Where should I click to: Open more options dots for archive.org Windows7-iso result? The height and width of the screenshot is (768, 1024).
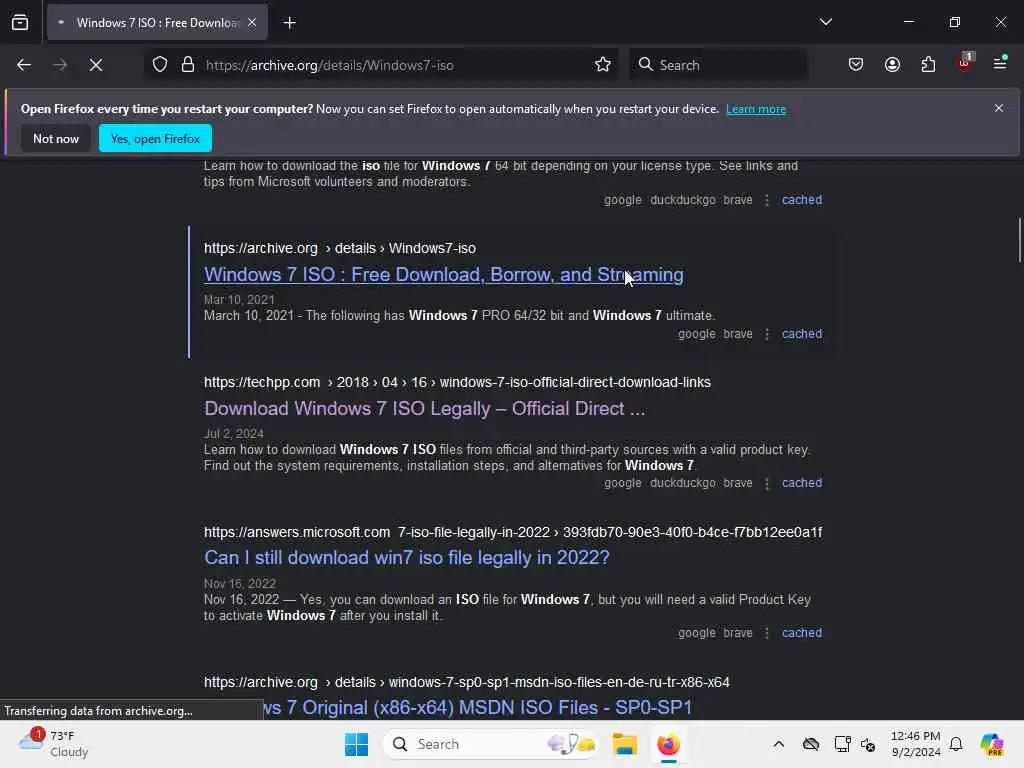767,334
